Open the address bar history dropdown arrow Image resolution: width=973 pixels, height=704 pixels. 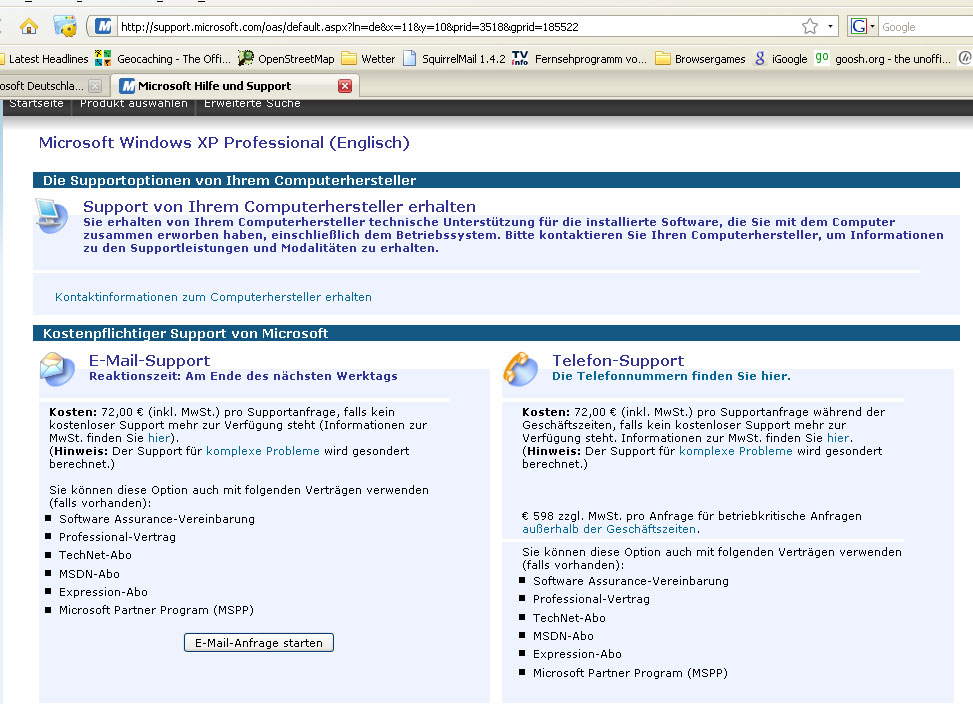[x=830, y=27]
